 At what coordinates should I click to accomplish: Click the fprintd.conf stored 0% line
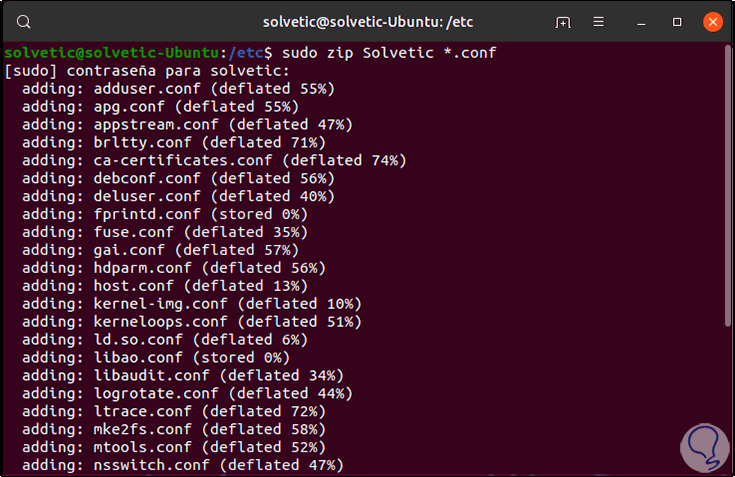coord(164,214)
